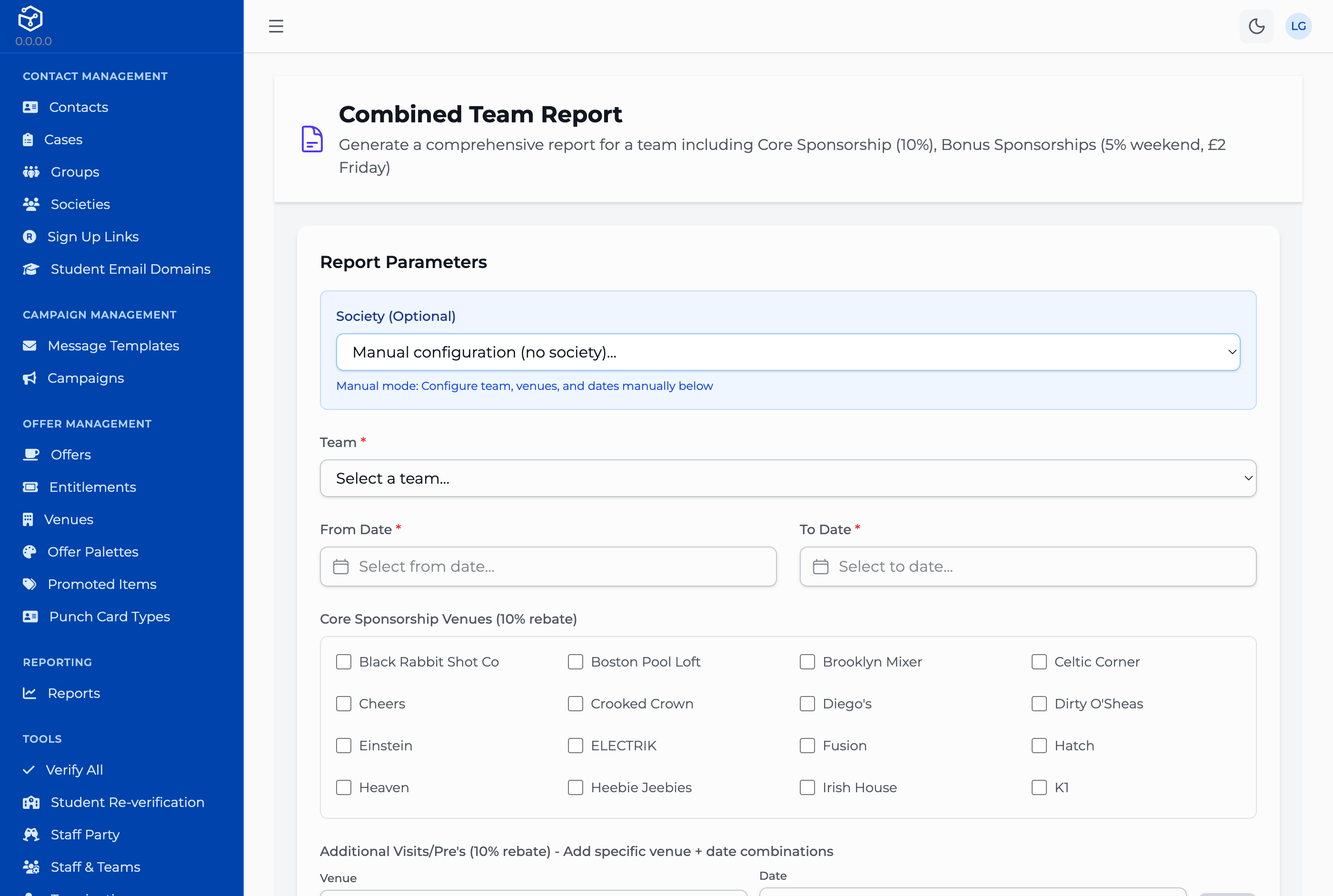Click the Offer Palettes palette icon
The height and width of the screenshot is (896, 1333).
coord(30,552)
